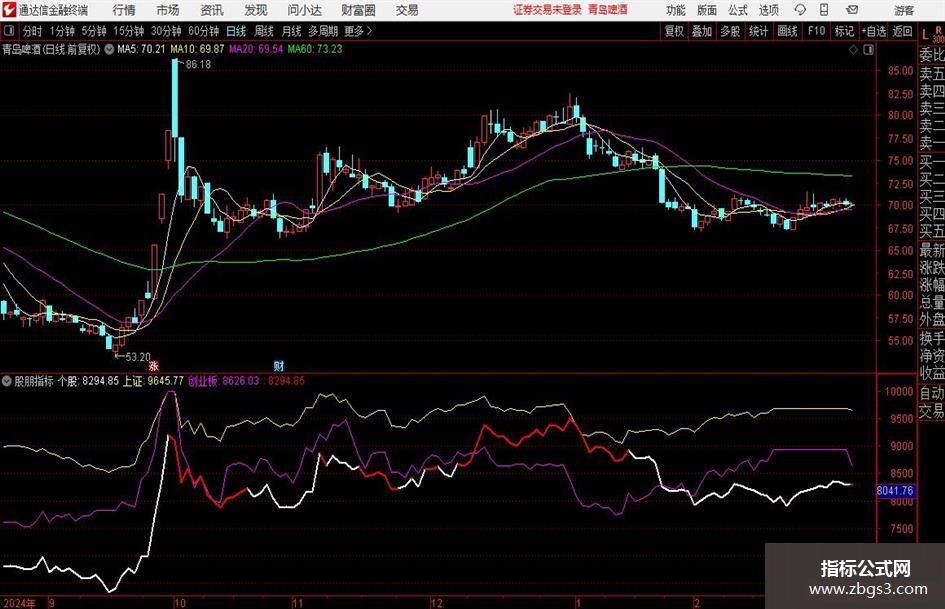Switch to 分时 chart tab
Screen dimensions: 945x609
[33, 31]
